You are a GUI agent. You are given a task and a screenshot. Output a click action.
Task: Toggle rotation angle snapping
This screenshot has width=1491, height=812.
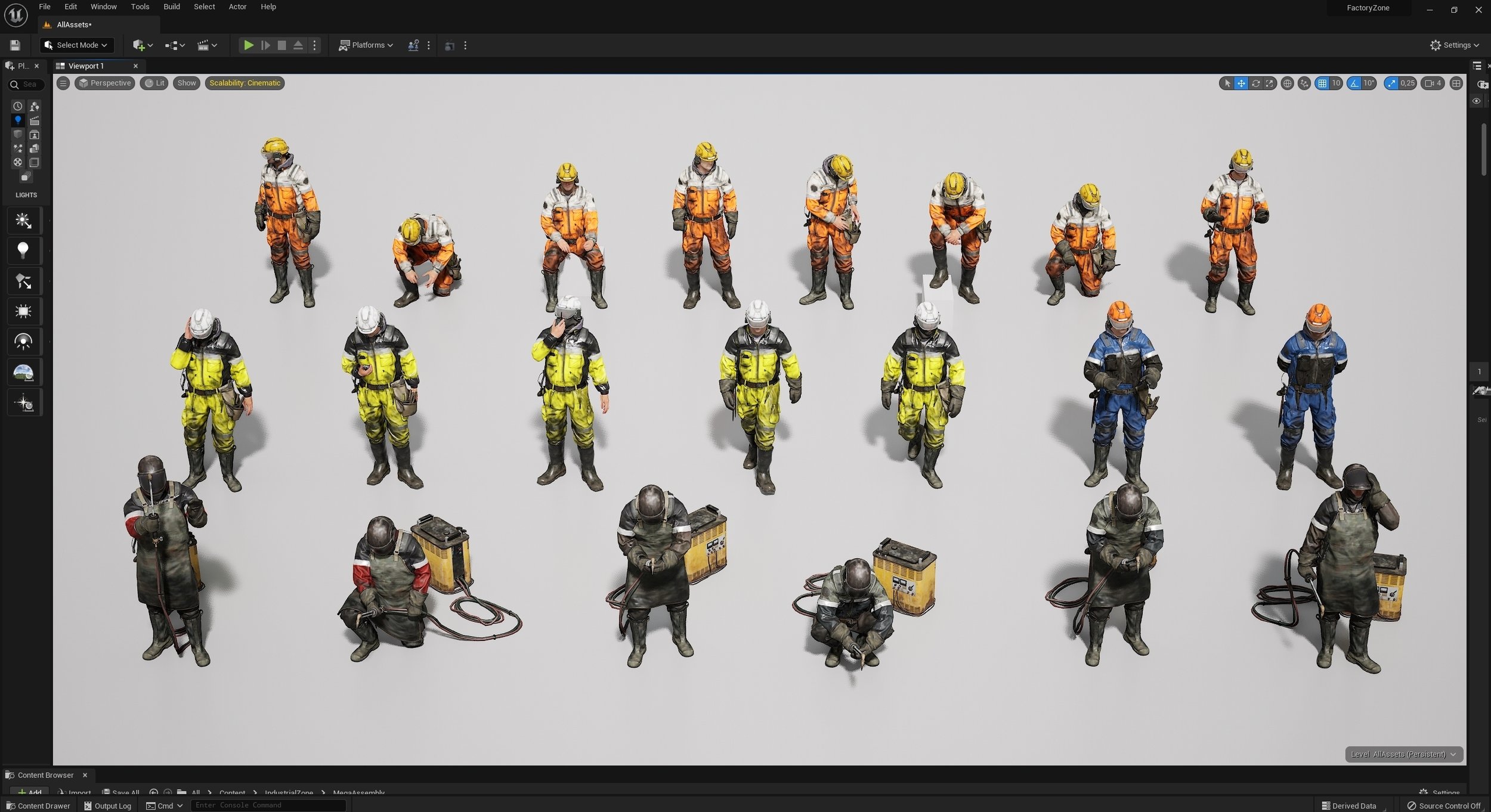click(x=1354, y=83)
